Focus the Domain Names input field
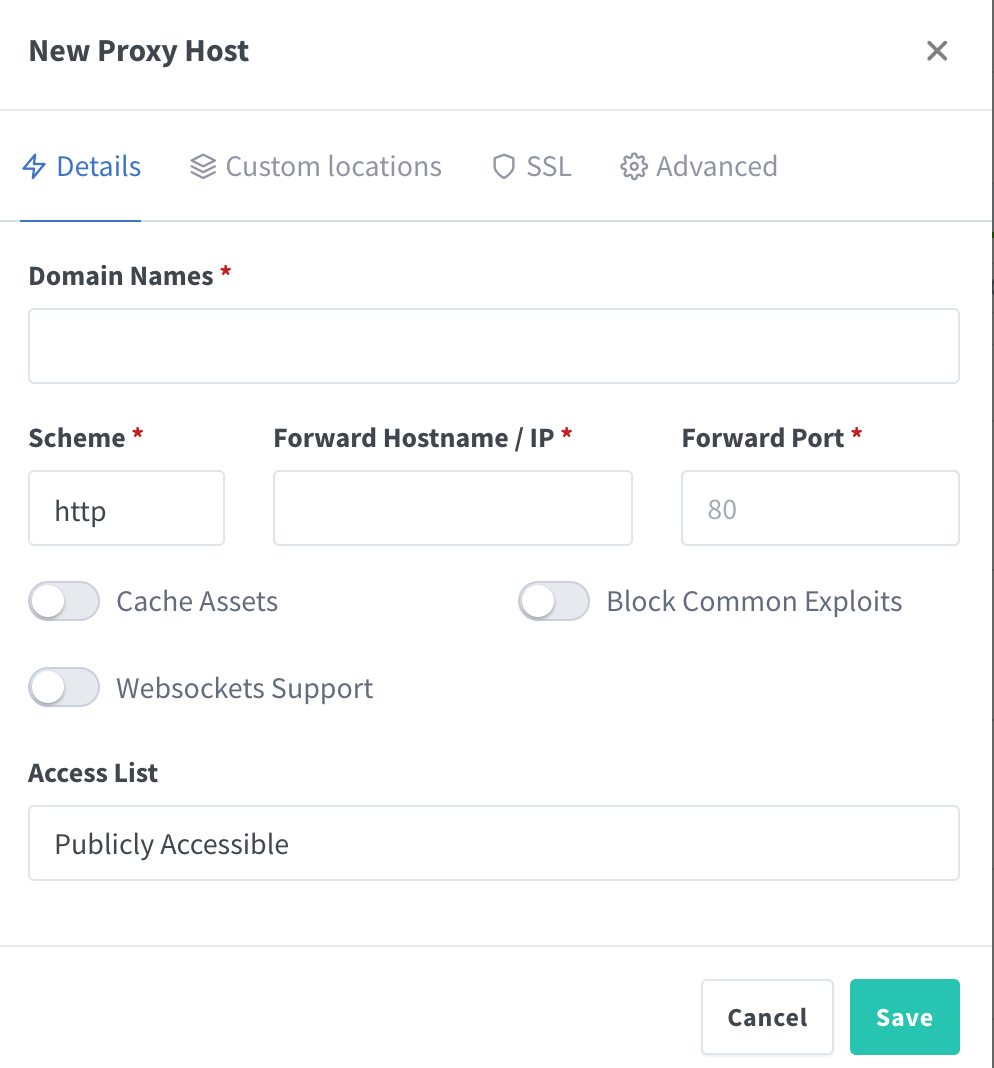The width and height of the screenshot is (994, 1068). pyautogui.click(x=494, y=346)
